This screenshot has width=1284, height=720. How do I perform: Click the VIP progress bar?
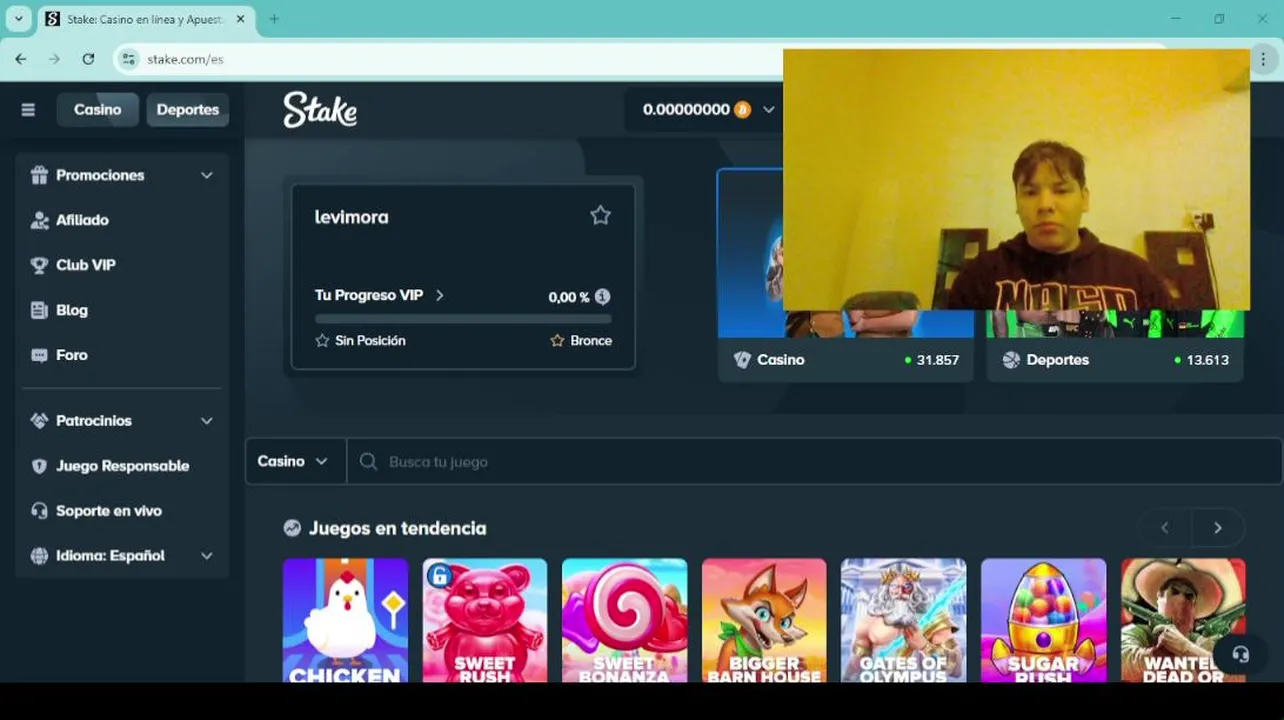pos(463,319)
